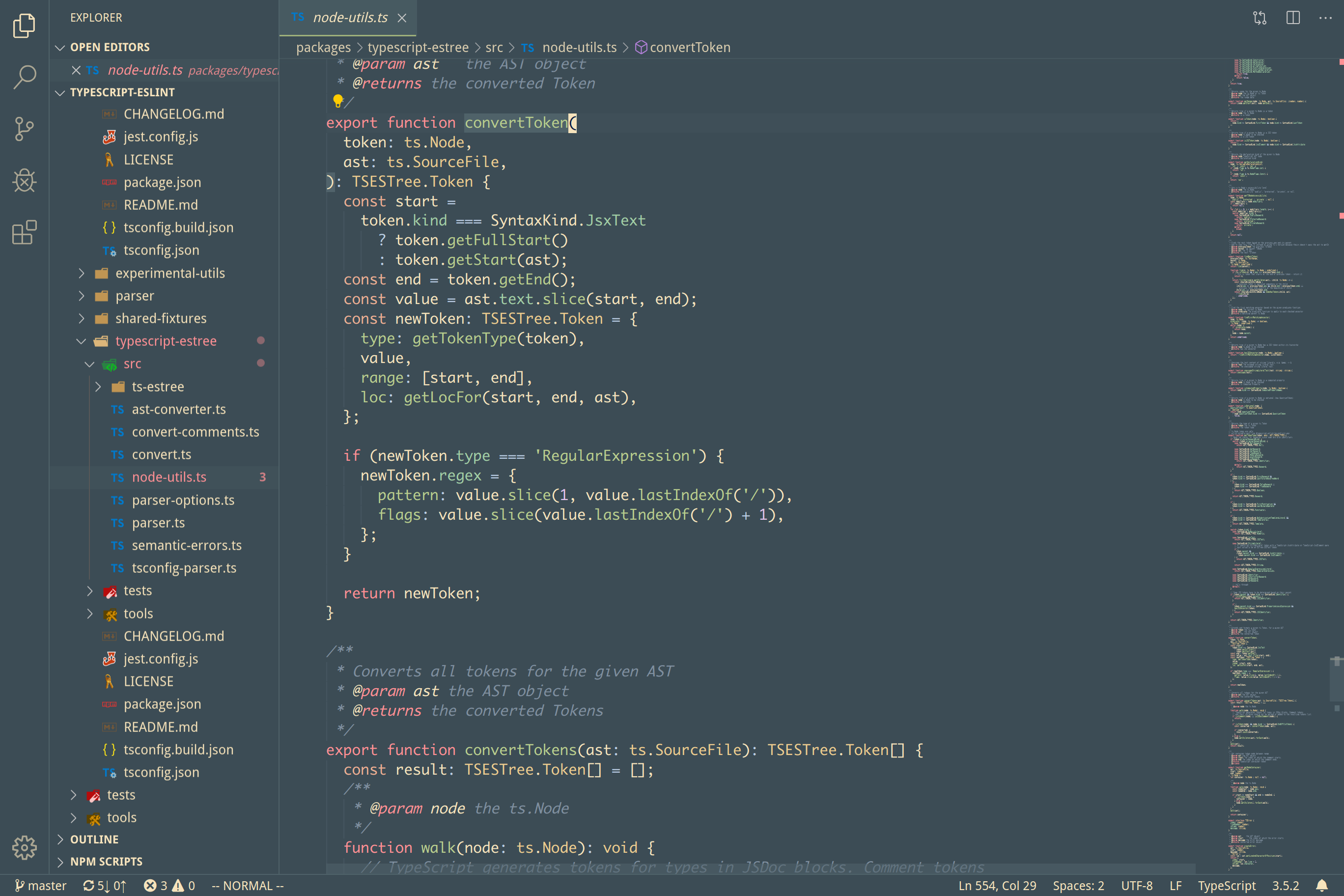The height and width of the screenshot is (896, 1344).
Task: Click the Ln 554, Col 29 indicator
Action: coord(998,885)
